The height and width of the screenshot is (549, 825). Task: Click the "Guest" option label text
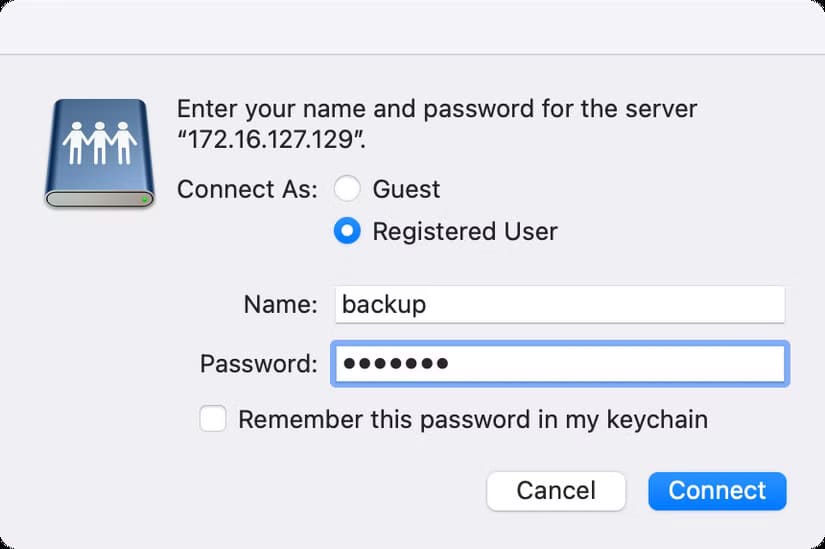click(x=406, y=189)
